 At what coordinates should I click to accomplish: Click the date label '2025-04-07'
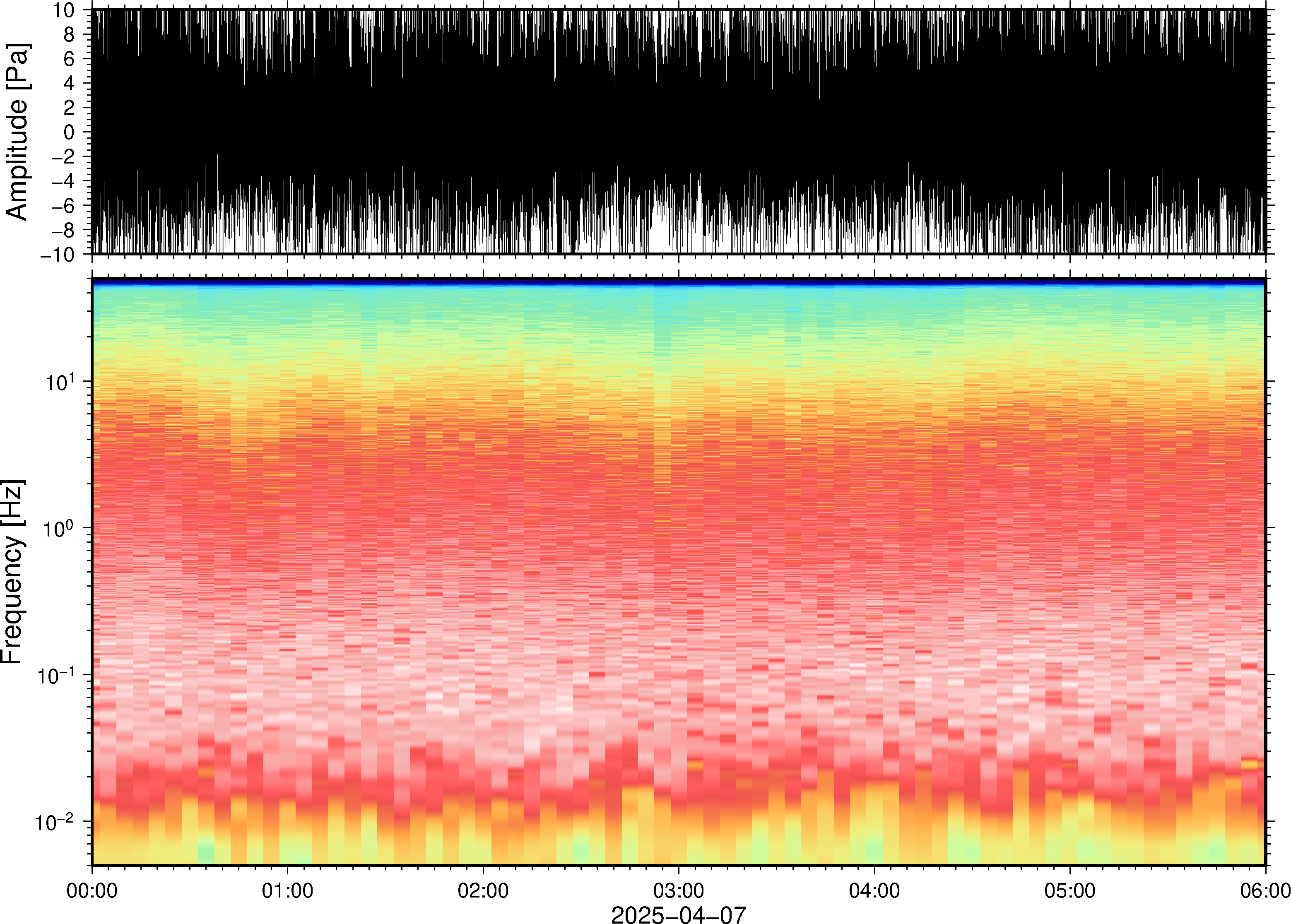(678, 914)
